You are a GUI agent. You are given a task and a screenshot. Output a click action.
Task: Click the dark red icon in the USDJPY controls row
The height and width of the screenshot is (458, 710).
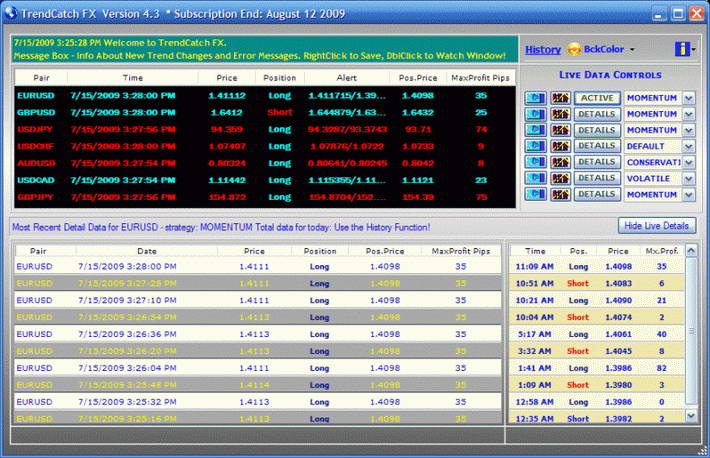pyautogui.click(x=560, y=130)
